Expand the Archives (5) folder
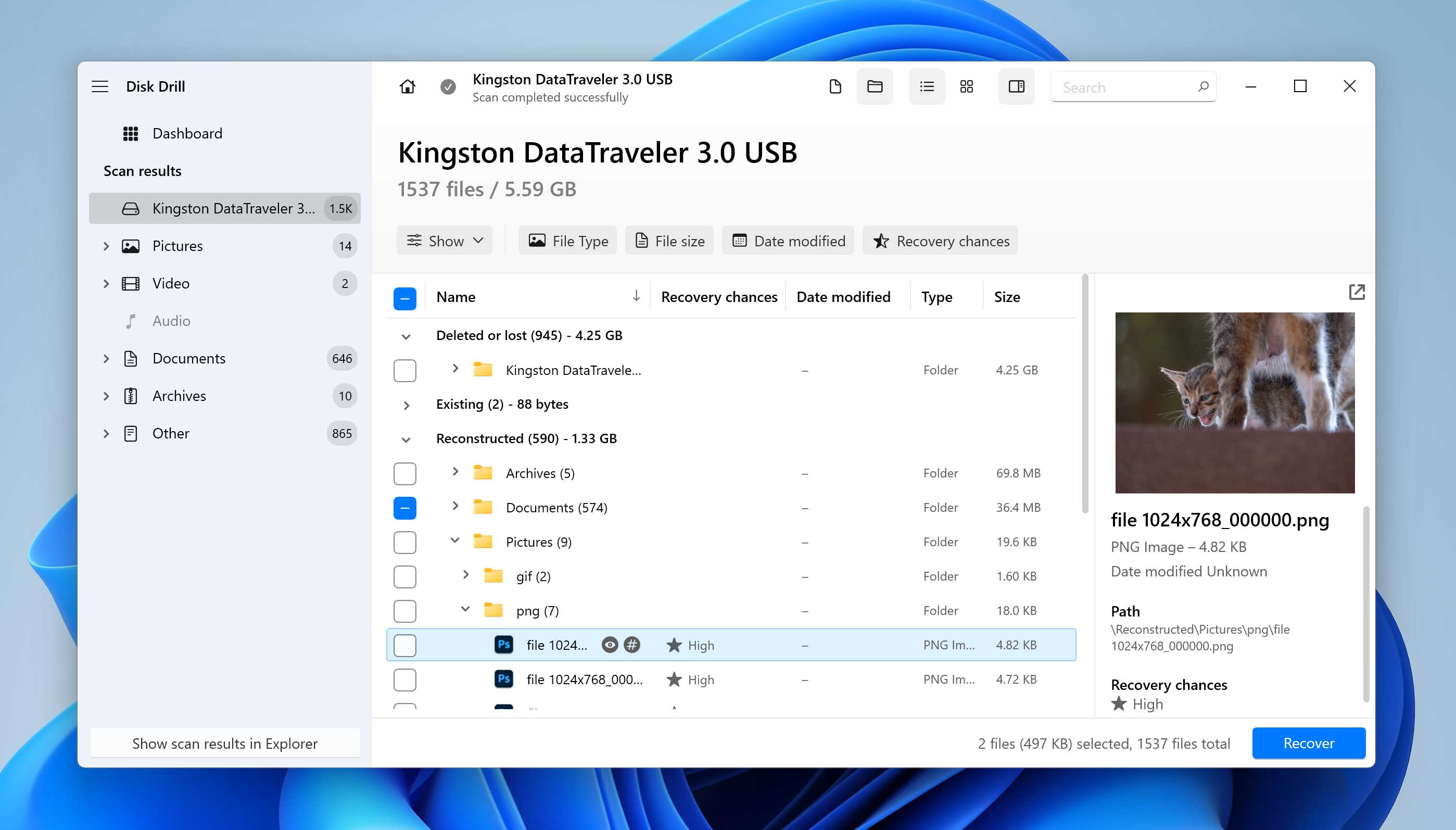Image resolution: width=1456 pixels, height=830 pixels. 455,471
